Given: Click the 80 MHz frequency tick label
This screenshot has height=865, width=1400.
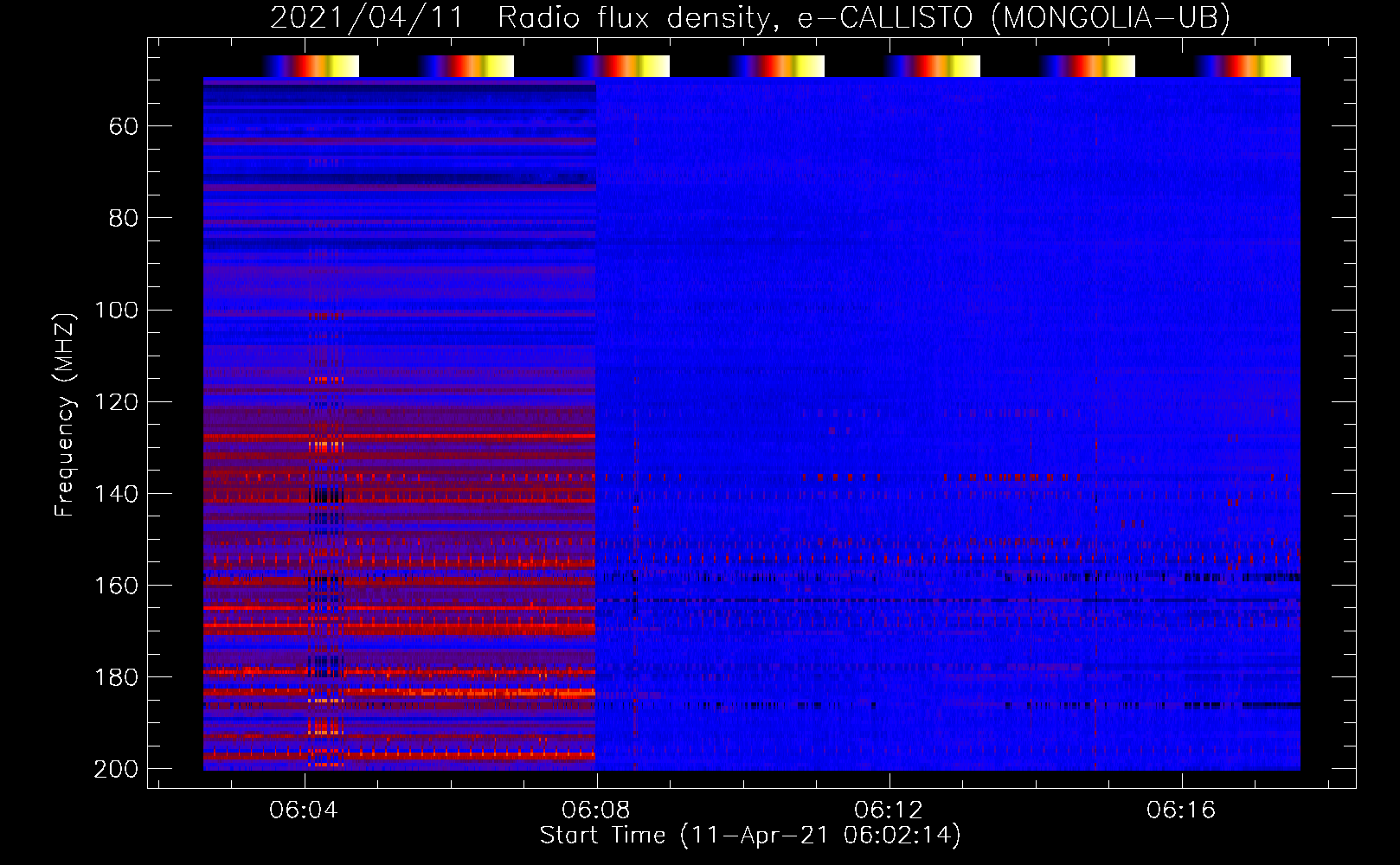Looking at the screenshot, I should point(124,218).
